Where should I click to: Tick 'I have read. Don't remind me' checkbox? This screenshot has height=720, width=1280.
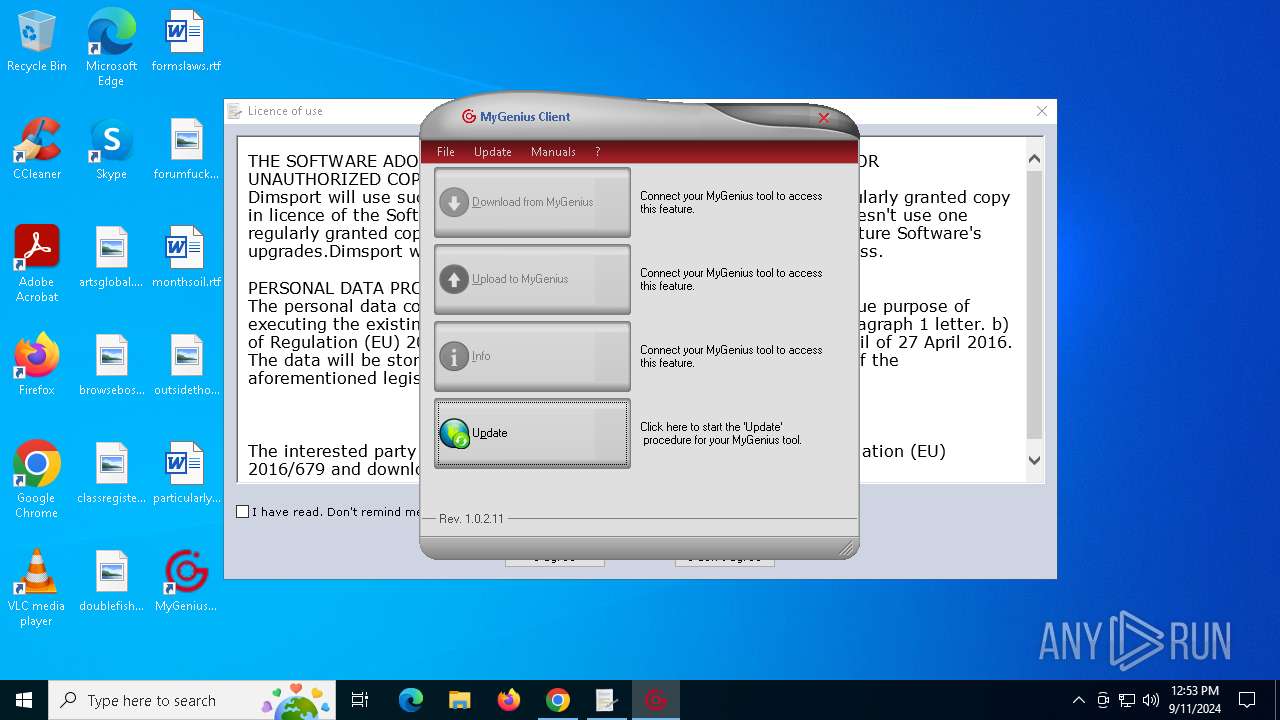(x=242, y=512)
